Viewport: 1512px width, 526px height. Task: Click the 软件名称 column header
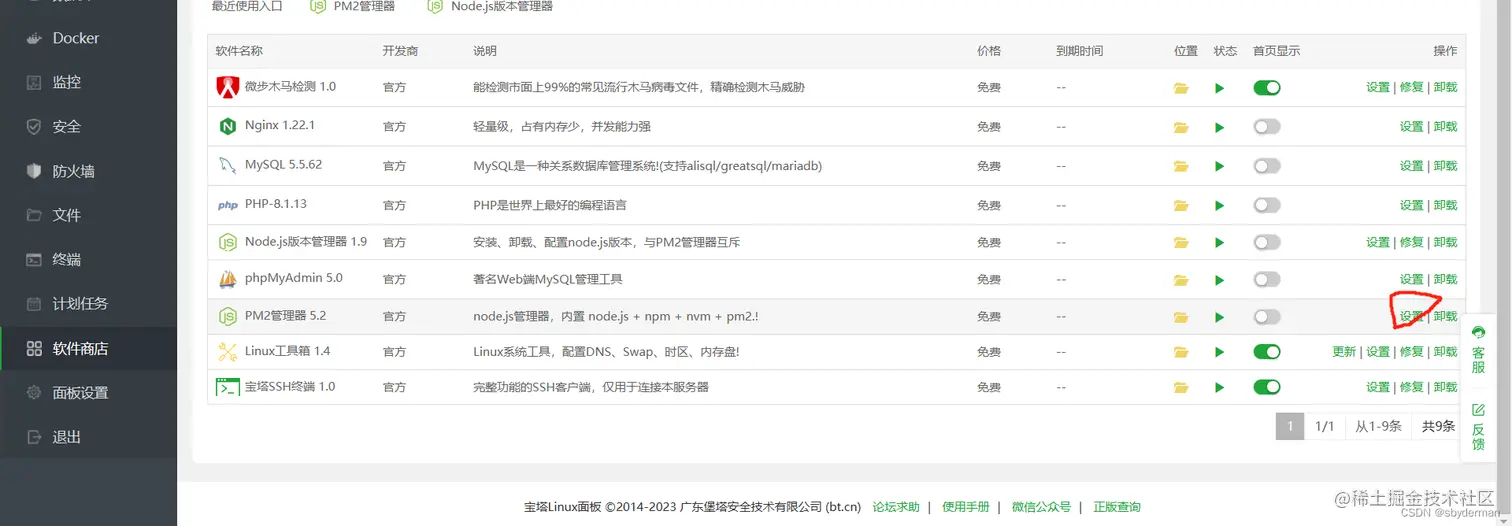coord(239,51)
